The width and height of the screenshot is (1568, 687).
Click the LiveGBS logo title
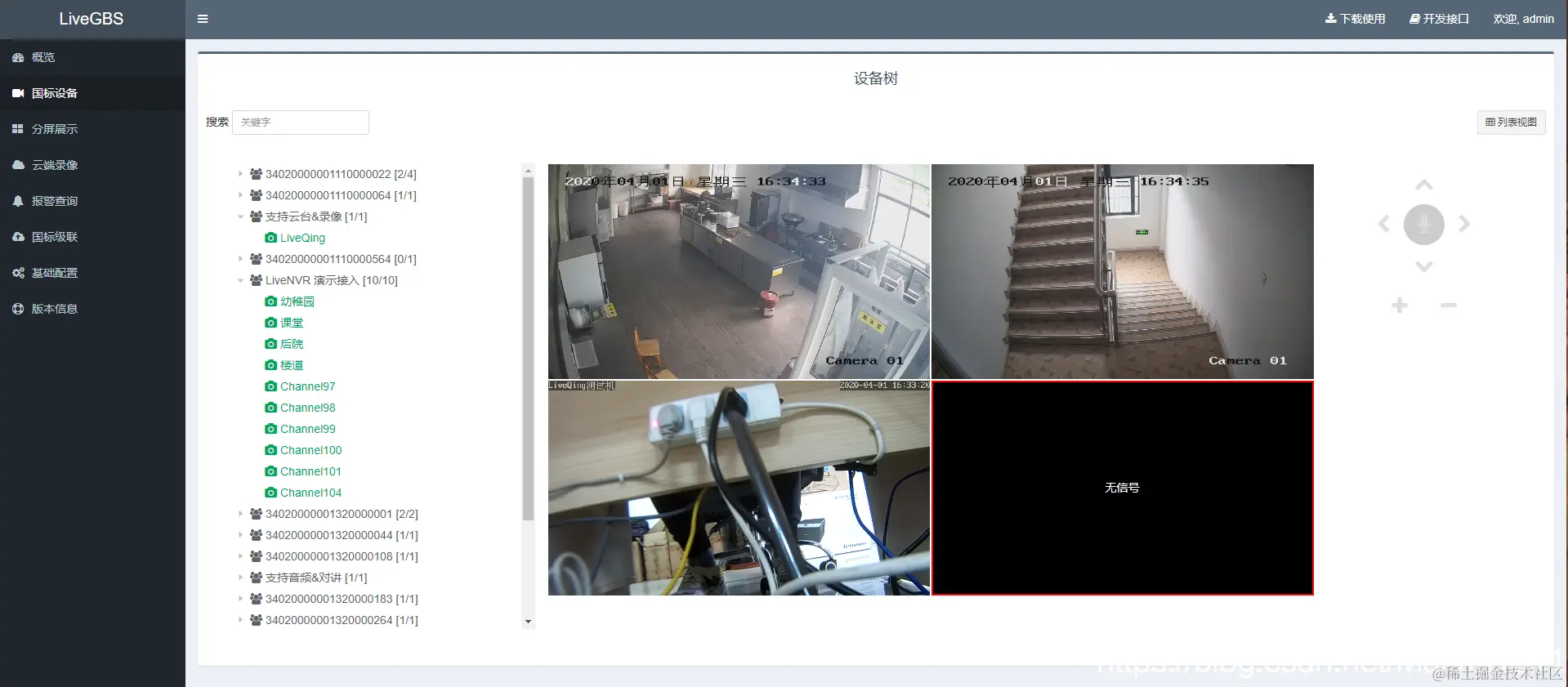[92, 19]
